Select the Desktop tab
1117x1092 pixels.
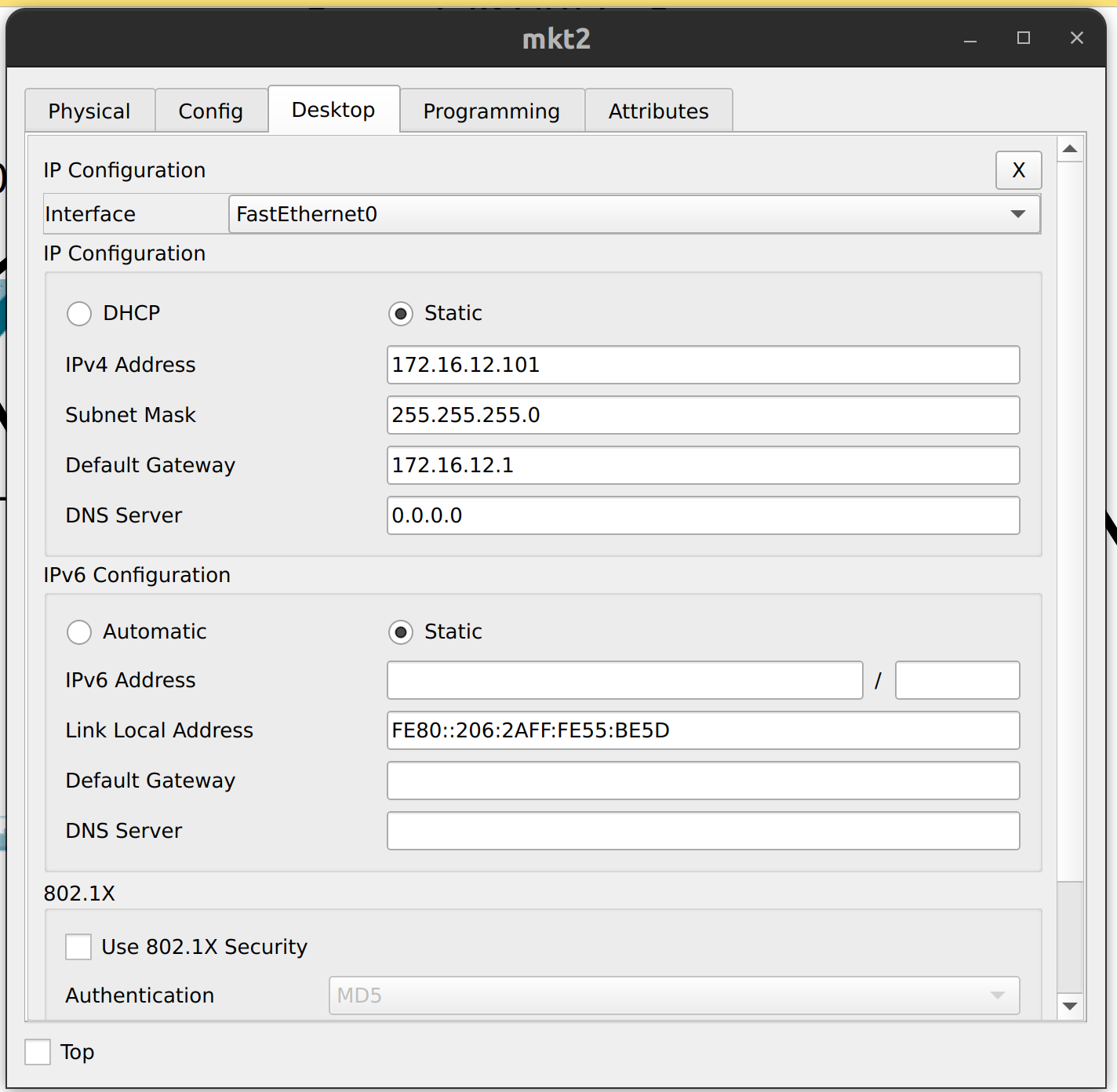333,109
